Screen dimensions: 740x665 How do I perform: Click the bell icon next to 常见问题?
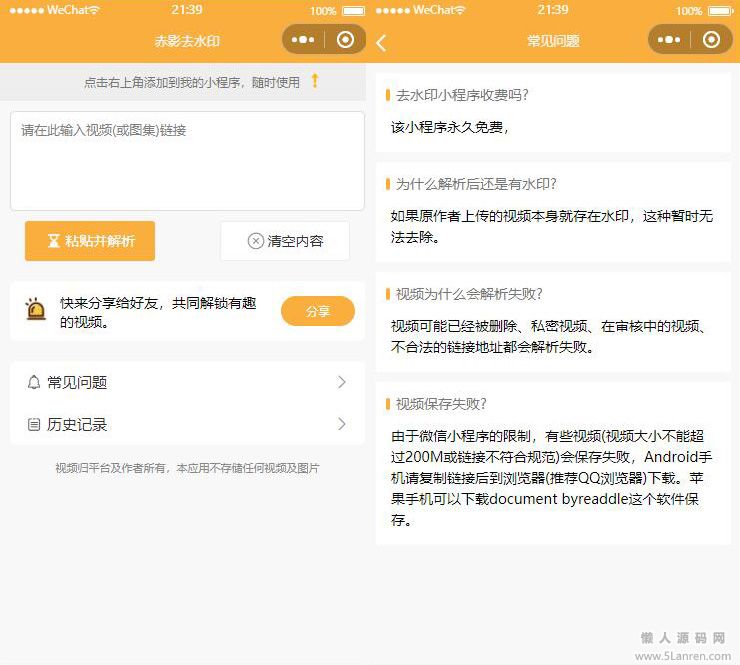[34, 382]
